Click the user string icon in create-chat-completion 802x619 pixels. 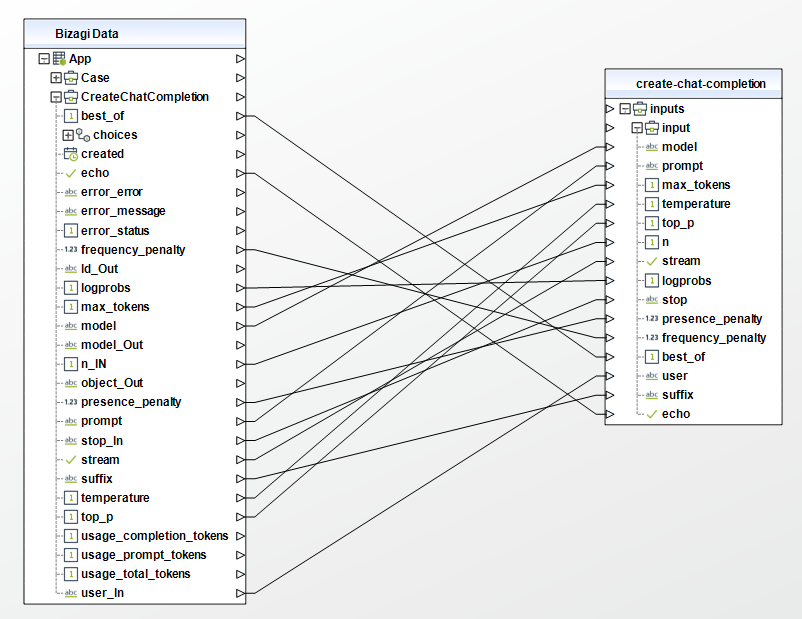652,376
